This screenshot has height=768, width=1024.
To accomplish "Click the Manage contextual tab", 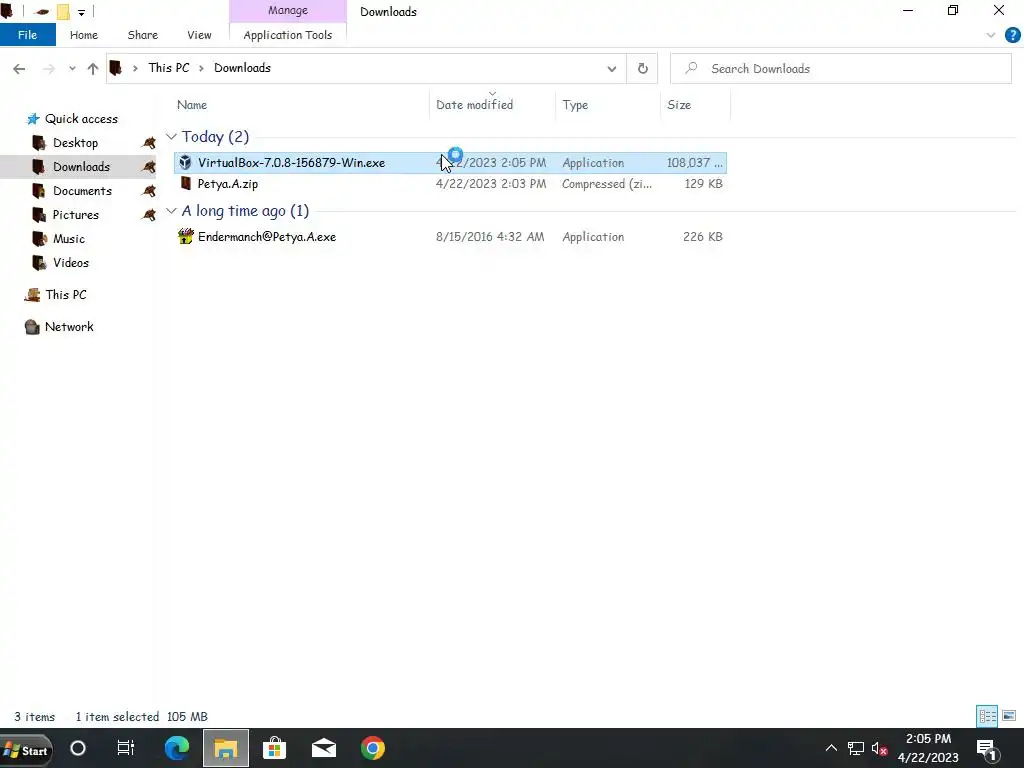I will 287,10.
